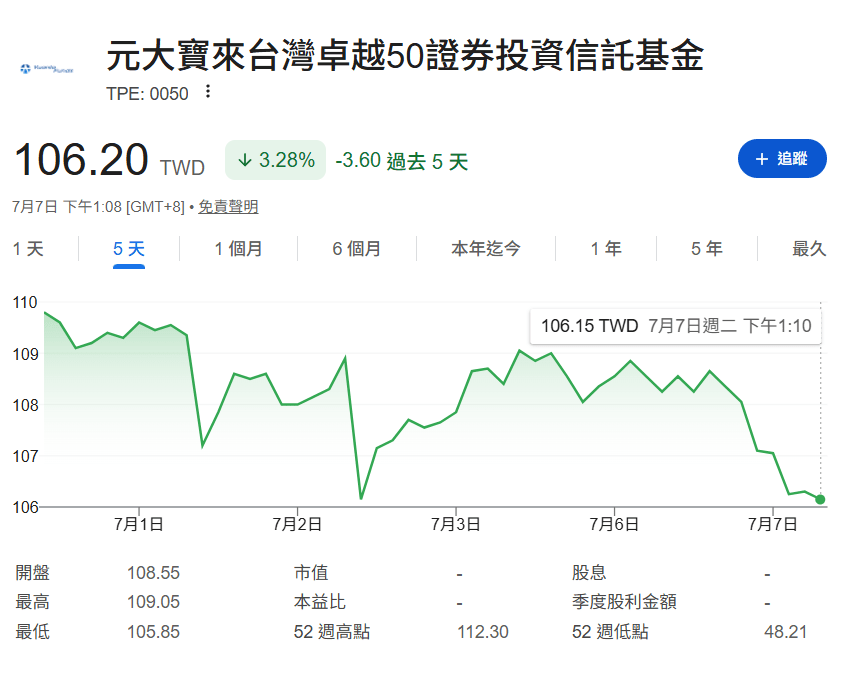Switch to the 1 個月 range
This screenshot has height=680, width=846.
pos(238,249)
